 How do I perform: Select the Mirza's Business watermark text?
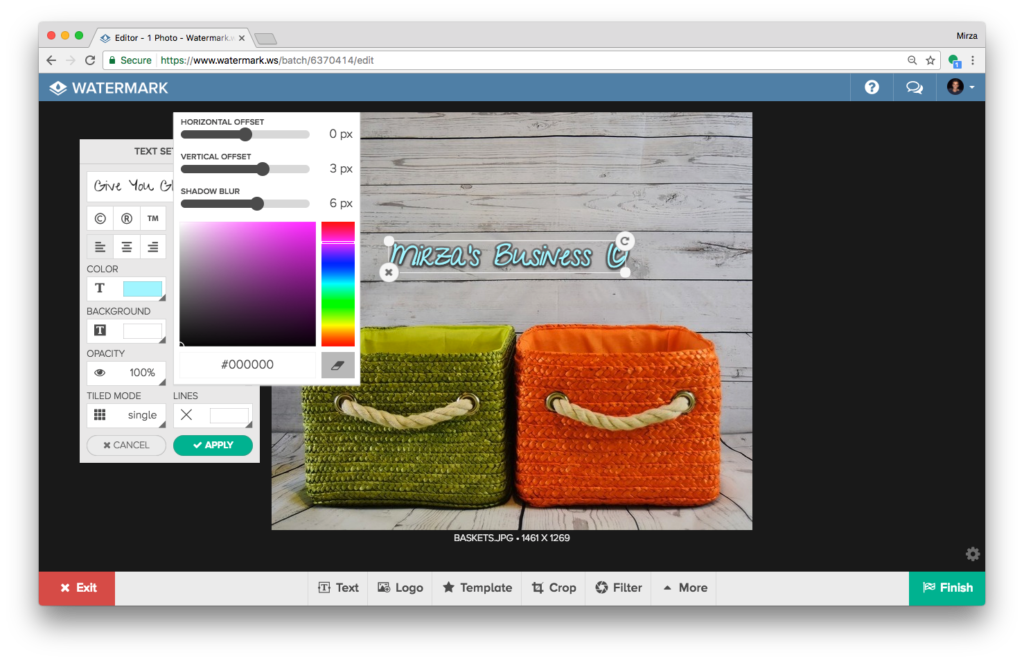(x=508, y=255)
